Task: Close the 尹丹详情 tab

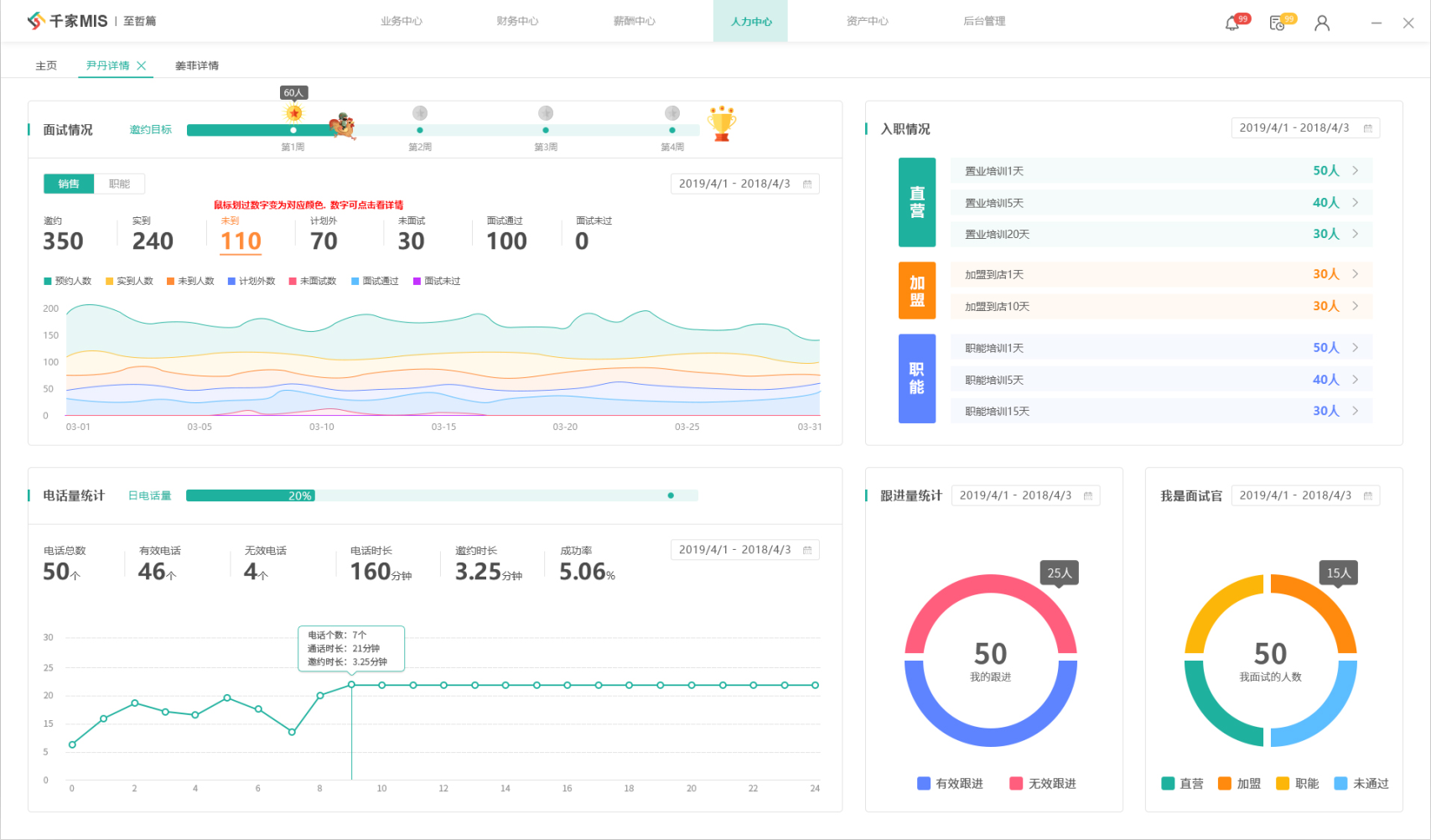Action: [x=142, y=65]
